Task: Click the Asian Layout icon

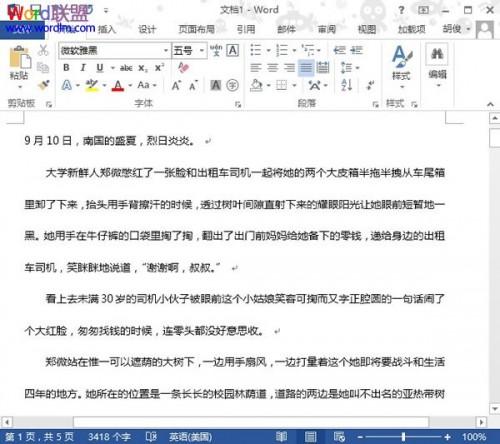Action: click(315, 86)
